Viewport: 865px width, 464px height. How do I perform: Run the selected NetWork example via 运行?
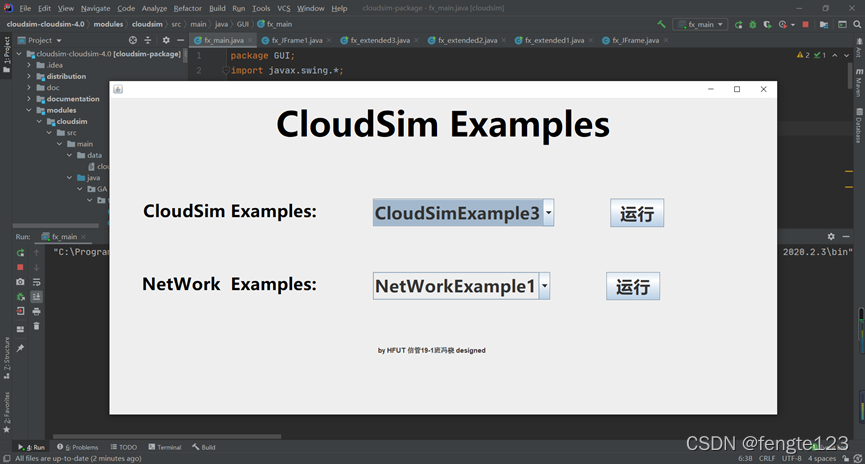click(x=633, y=286)
